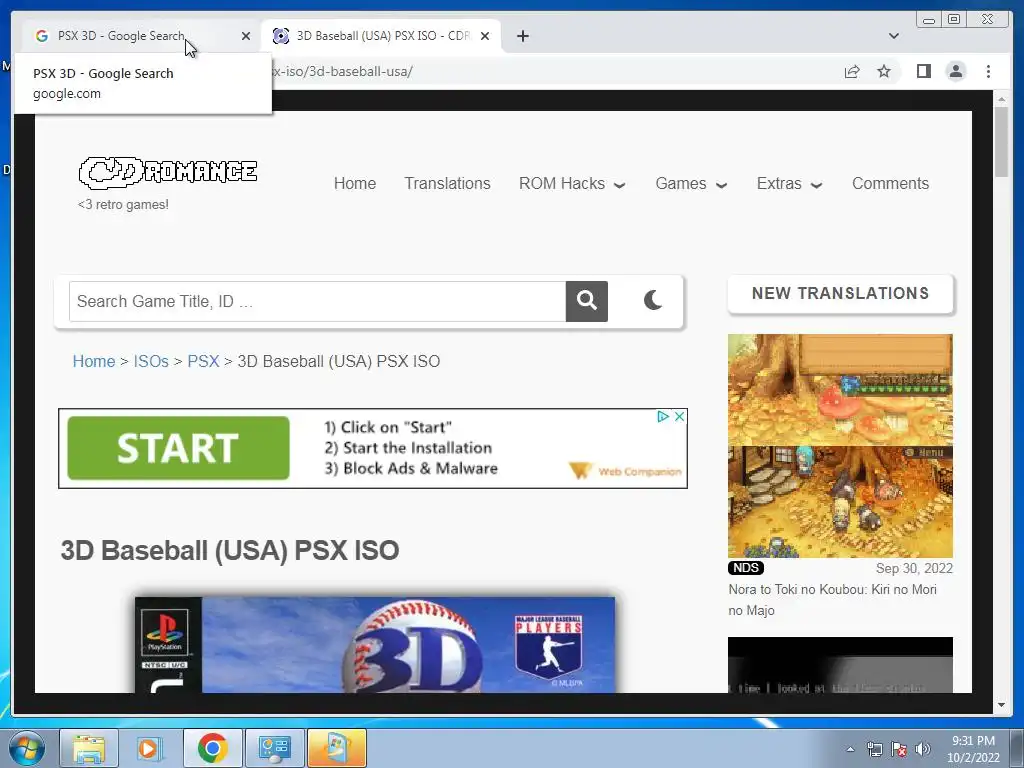The image size is (1024, 768).
Task: Click the 3D Baseball (USA) PSX ISO heading
Action: click(230, 551)
